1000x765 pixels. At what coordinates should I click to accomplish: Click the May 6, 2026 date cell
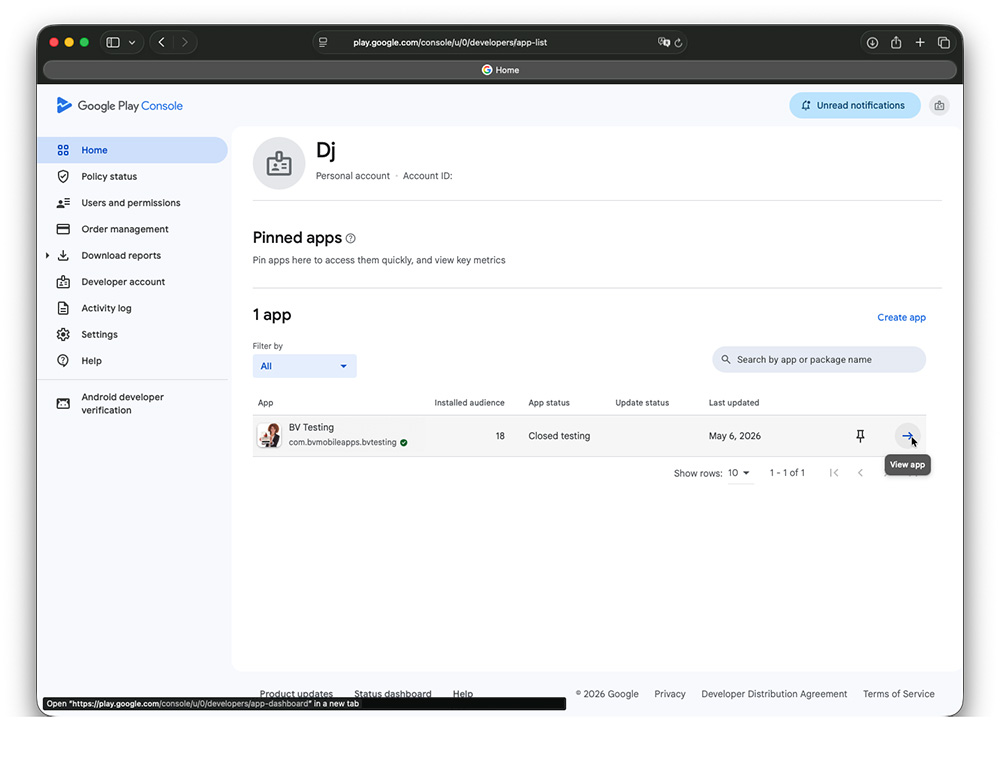(x=735, y=436)
